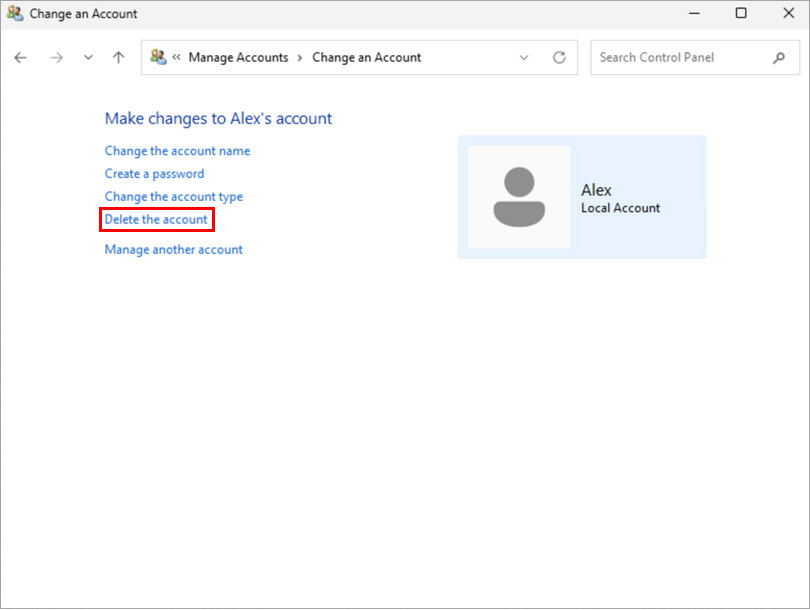
Task: Expand the double-chevron before Manage Accounts
Action: point(177,58)
